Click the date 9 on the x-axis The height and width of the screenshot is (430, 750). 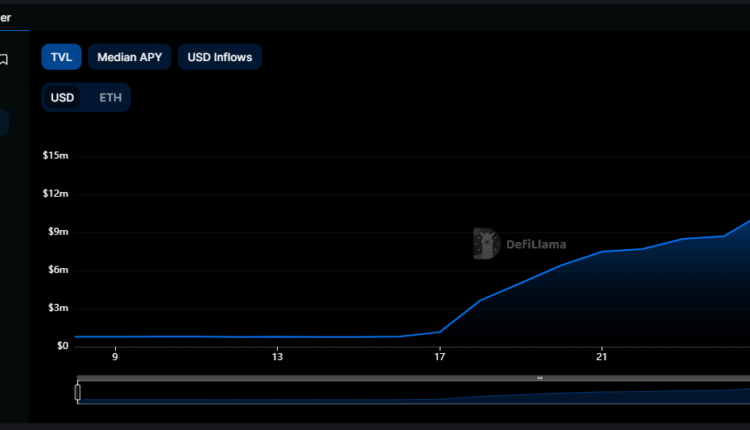[115, 357]
